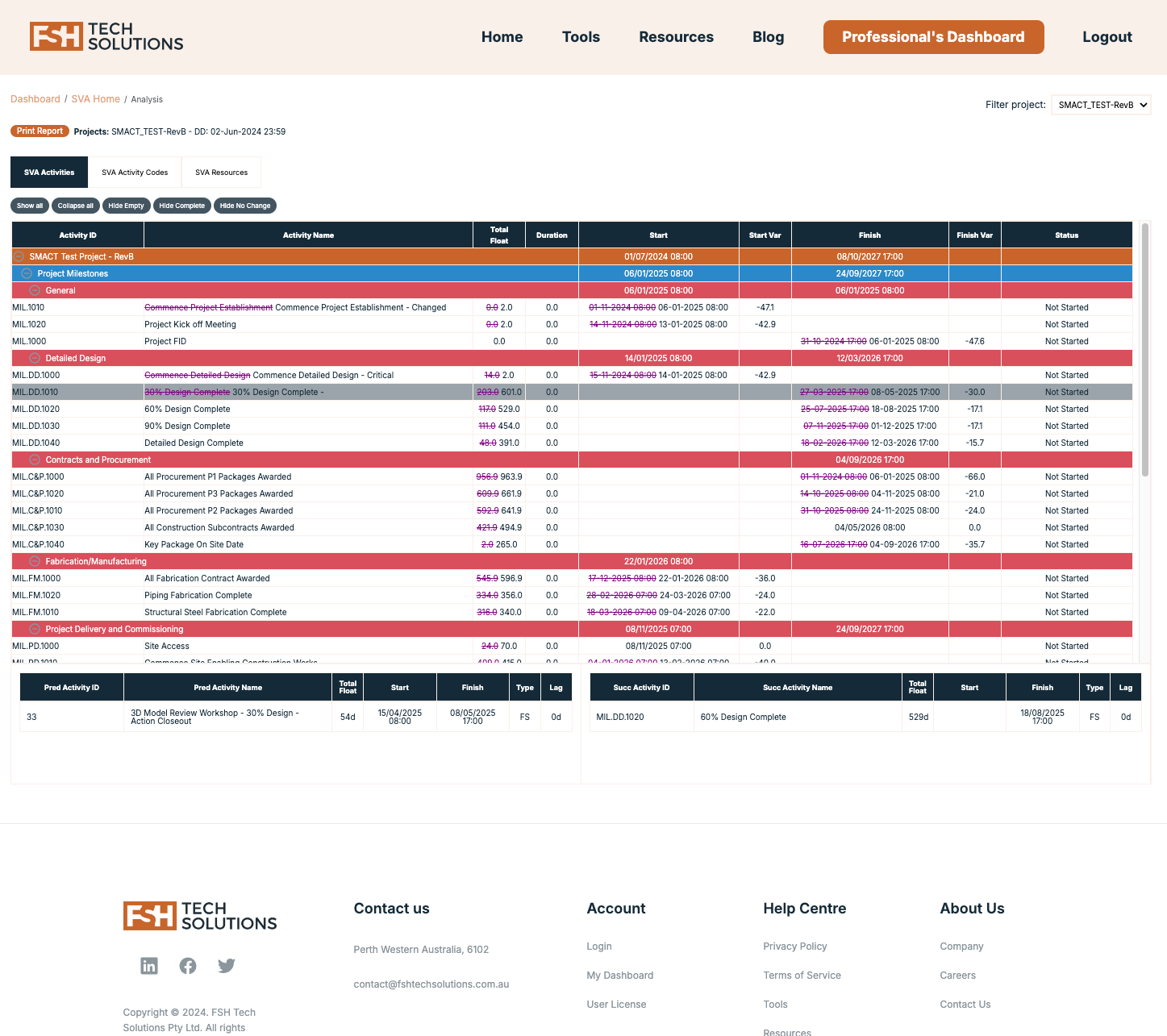Open the Professional's Dashboard button
Image resolution: width=1167 pixels, height=1036 pixels.
click(933, 37)
